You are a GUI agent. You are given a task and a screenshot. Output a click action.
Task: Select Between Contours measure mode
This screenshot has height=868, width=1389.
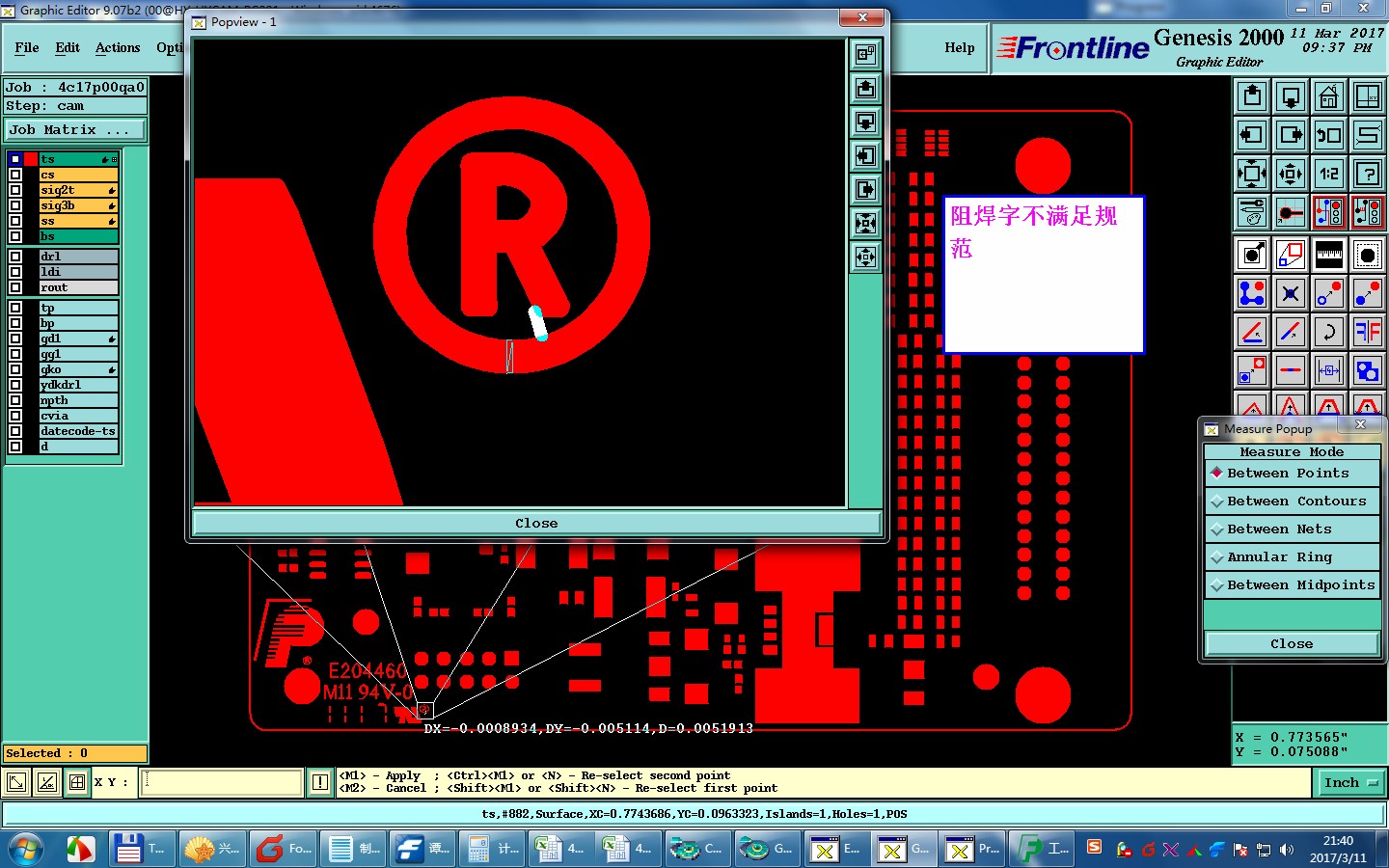click(x=1292, y=502)
